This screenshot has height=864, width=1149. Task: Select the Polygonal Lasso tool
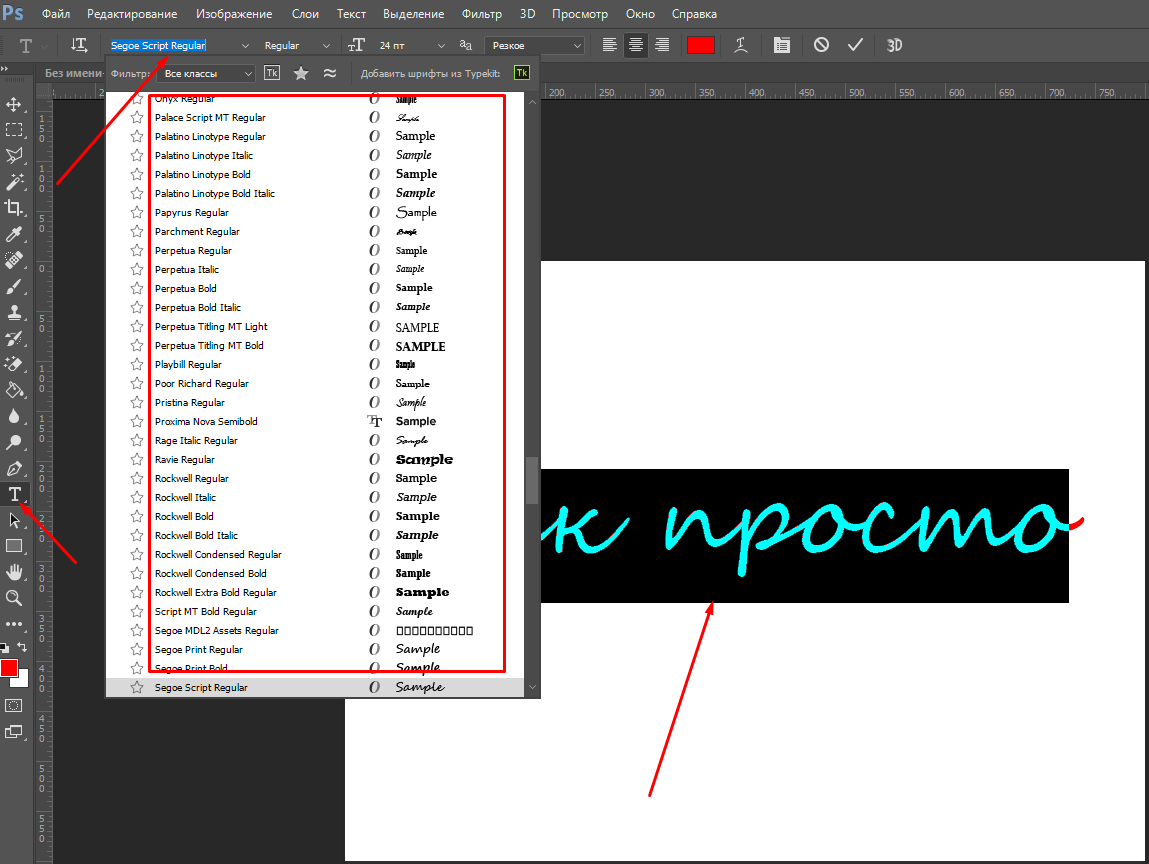[x=14, y=155]
